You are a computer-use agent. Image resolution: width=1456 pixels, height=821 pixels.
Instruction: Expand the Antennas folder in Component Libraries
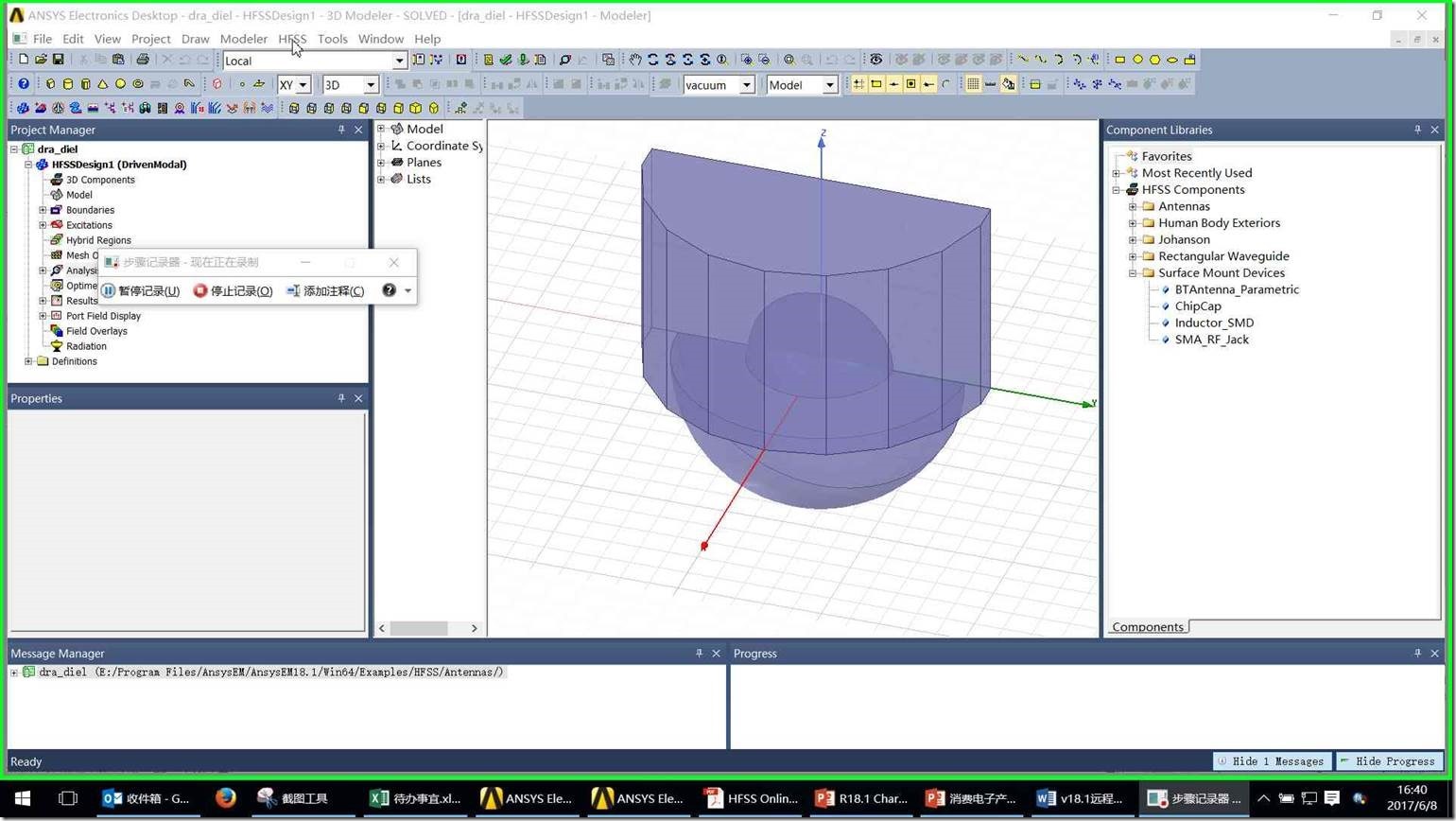pos(1133,206)
